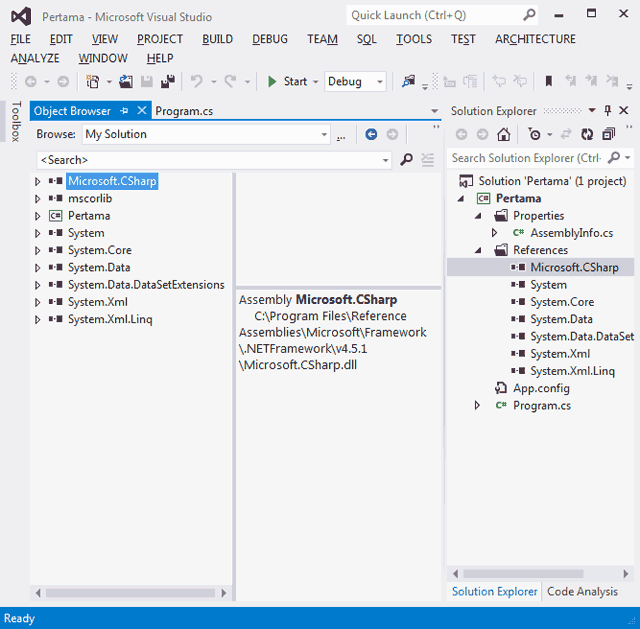Image resolution: width=640 pixels, height=629 pixels.
Task: Expand Program.cs in Solution Explorer
Action: coord(477,405)
